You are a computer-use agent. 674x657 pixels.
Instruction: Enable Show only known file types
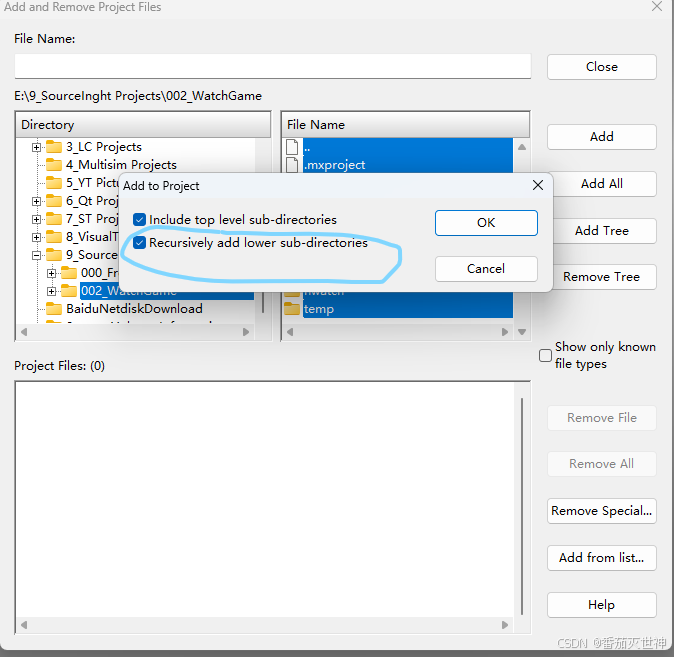coord(545,356)
